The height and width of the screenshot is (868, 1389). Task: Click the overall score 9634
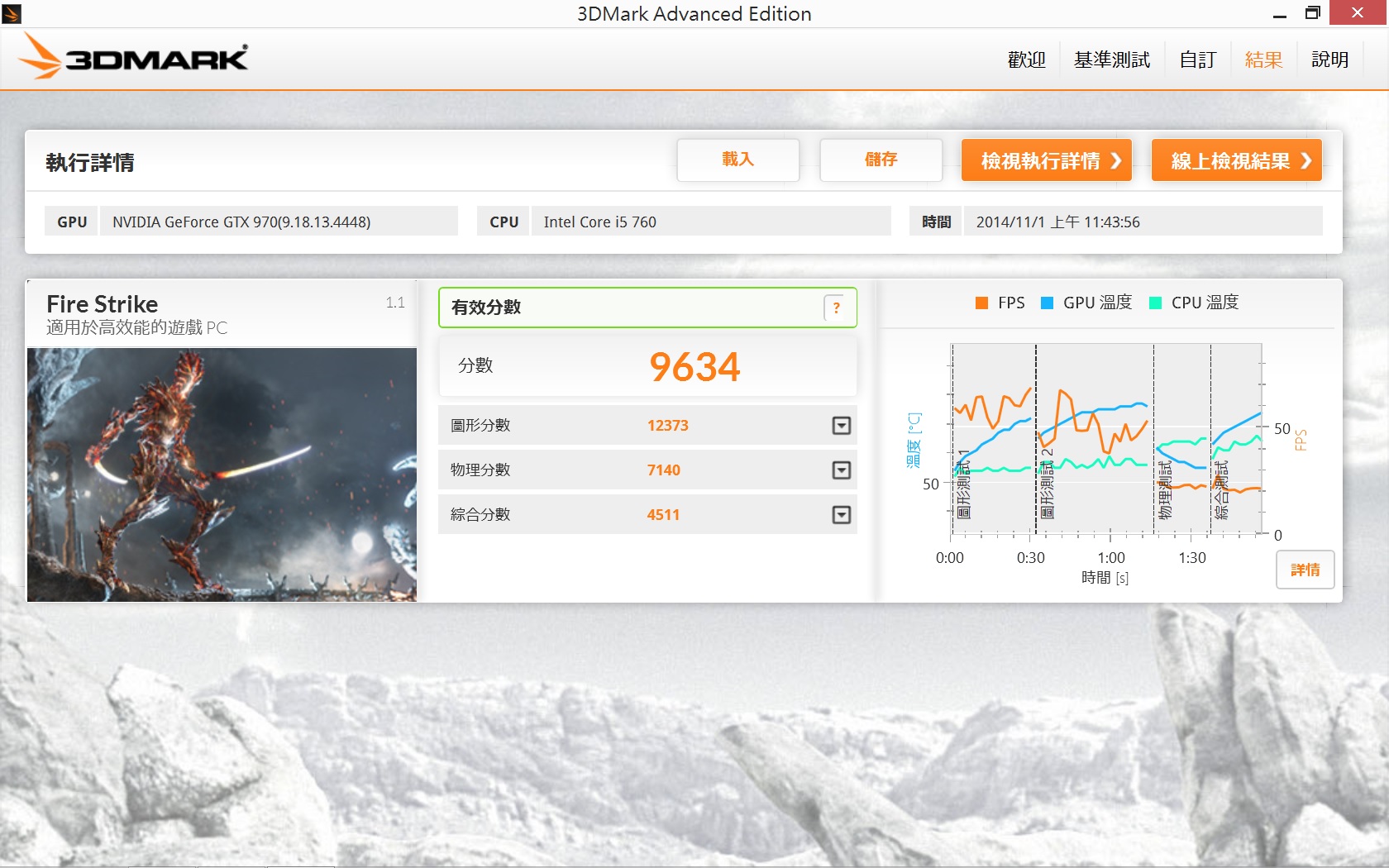pos(694,367)
